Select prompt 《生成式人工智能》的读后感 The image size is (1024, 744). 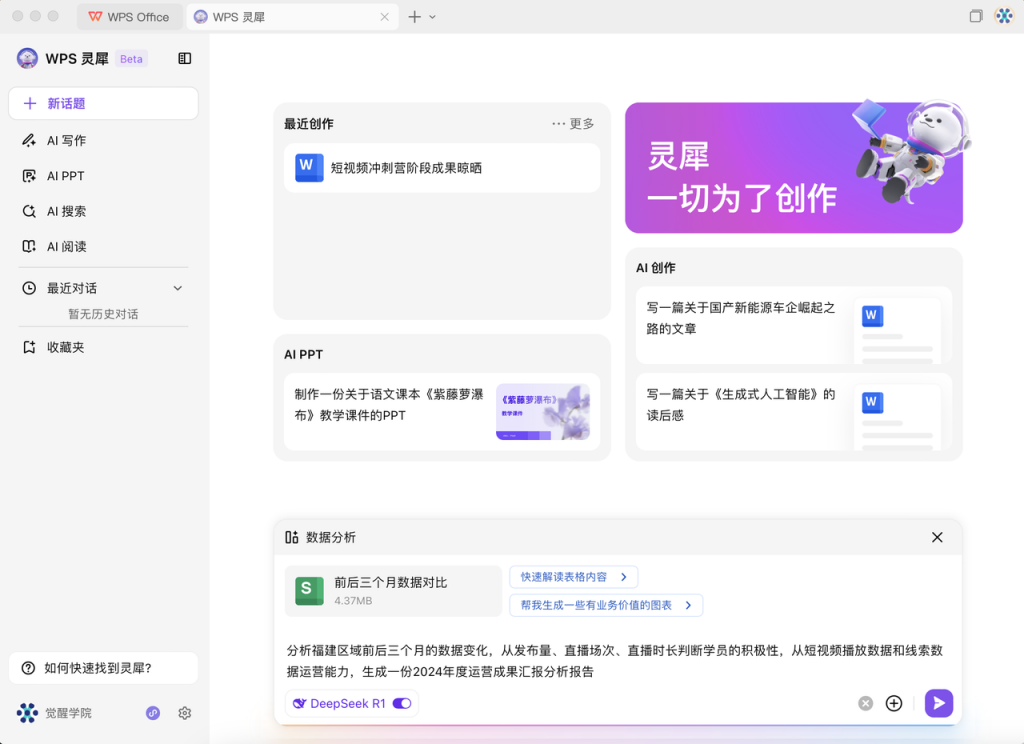click(x=793, y=412)
